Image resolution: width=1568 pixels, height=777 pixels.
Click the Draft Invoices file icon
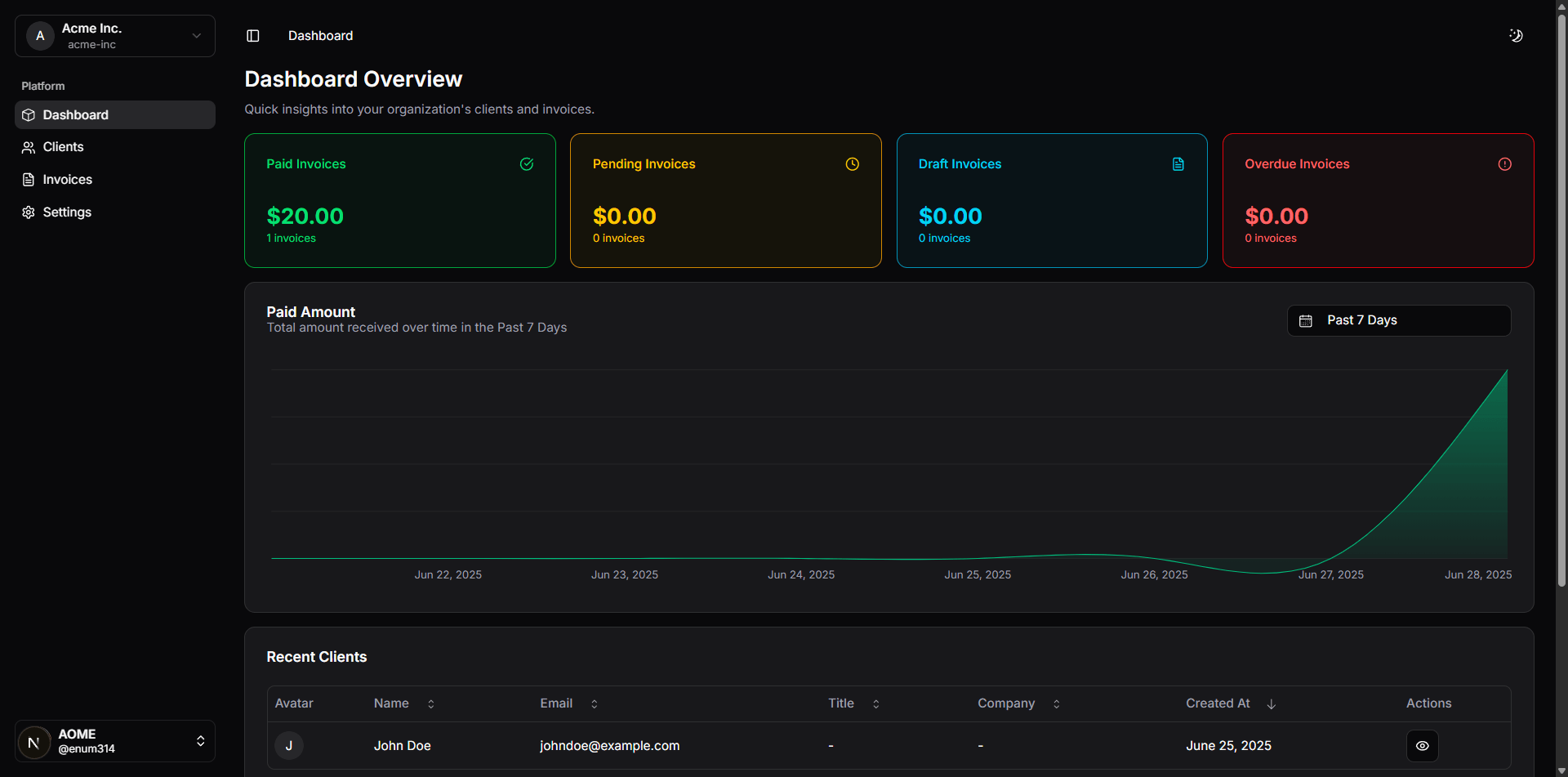point(1178,164)
